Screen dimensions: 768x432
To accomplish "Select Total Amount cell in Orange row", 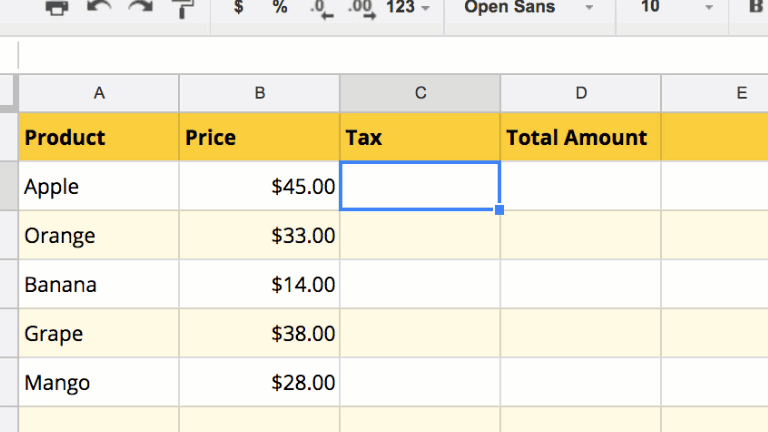I will pos(581,235).
